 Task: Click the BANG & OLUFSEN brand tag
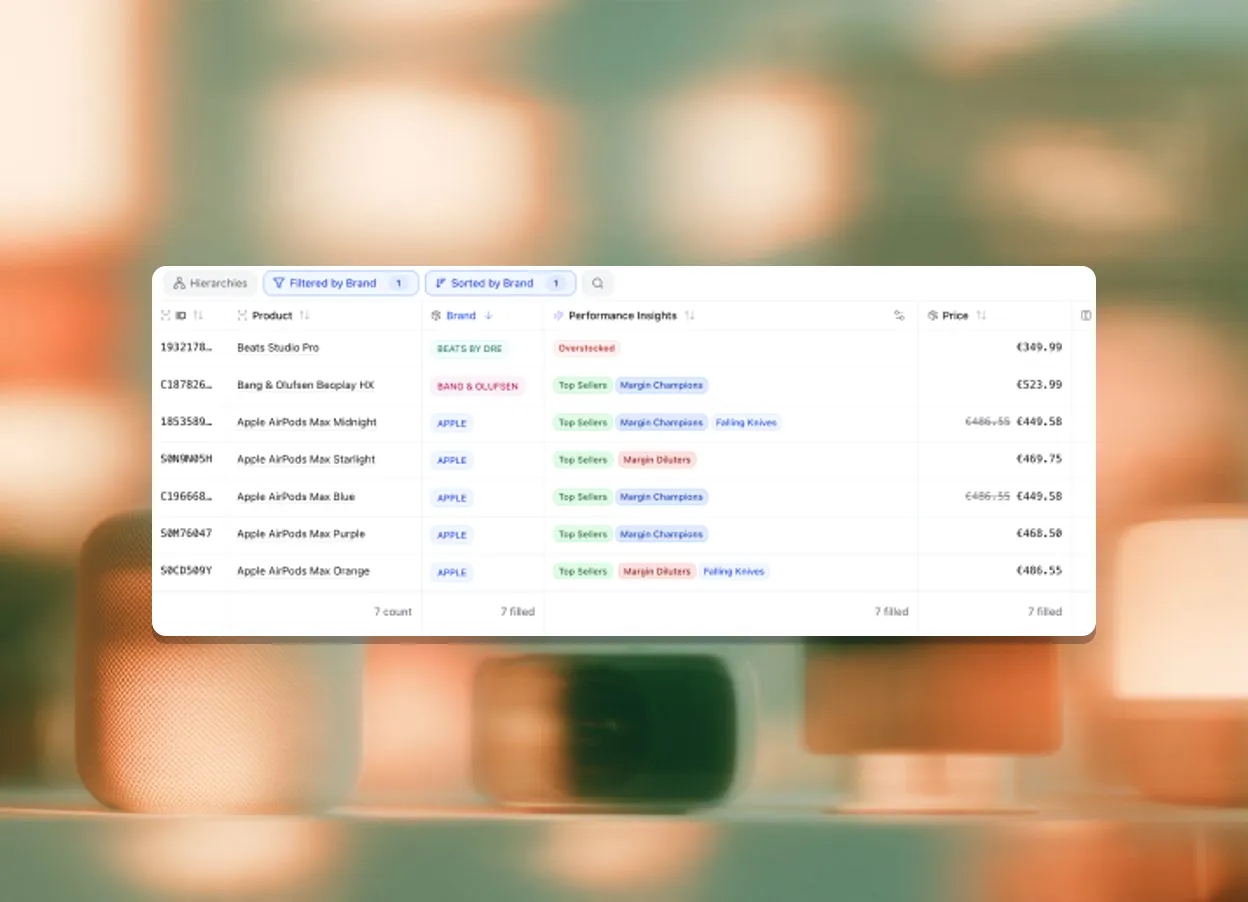click(478, 386)
